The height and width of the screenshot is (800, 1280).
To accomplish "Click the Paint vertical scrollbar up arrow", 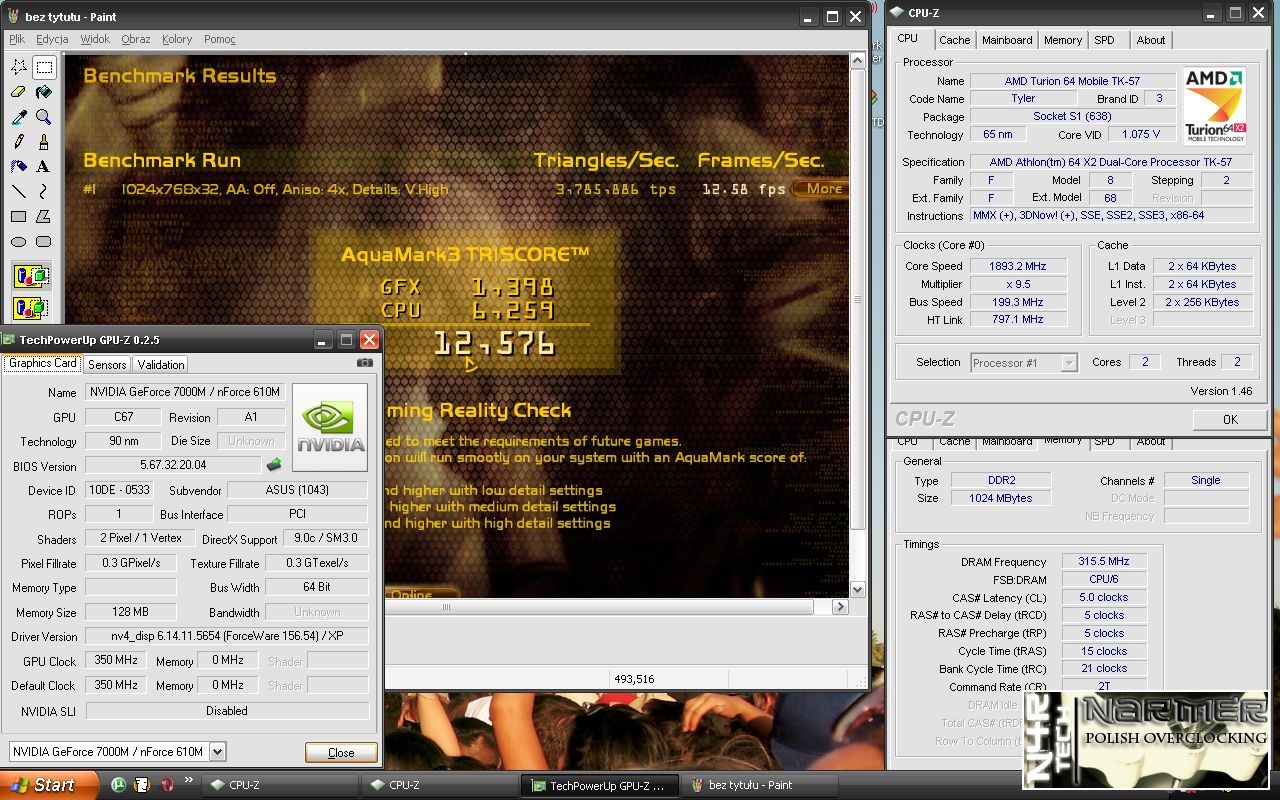I will 857,63.
